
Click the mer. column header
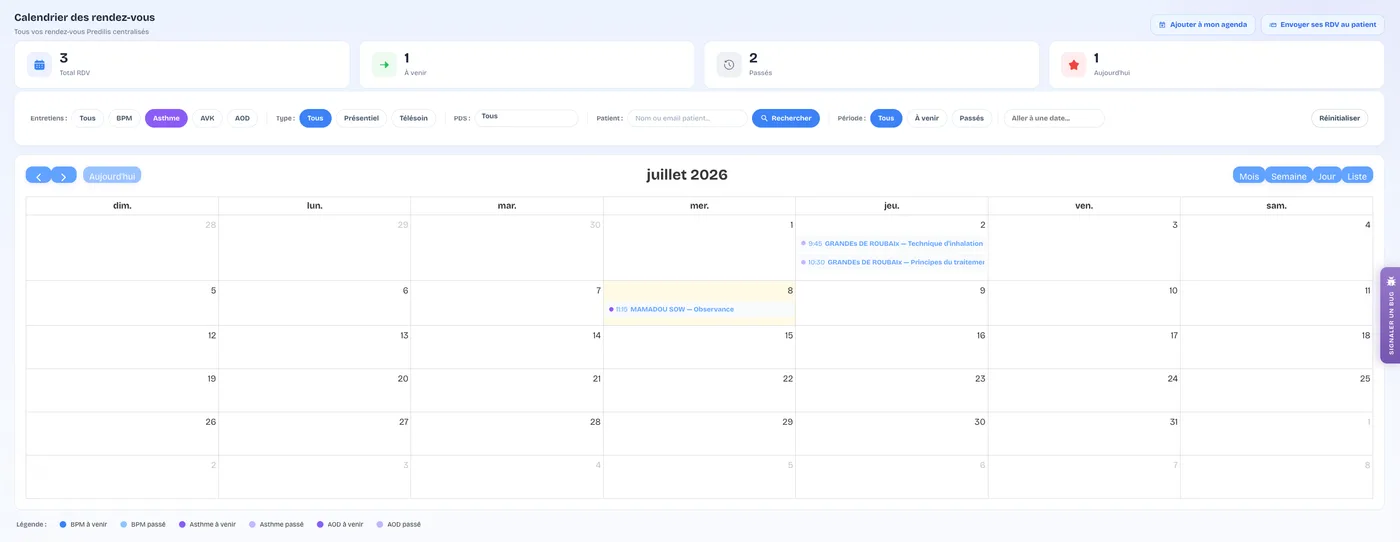tap(699, 206)
